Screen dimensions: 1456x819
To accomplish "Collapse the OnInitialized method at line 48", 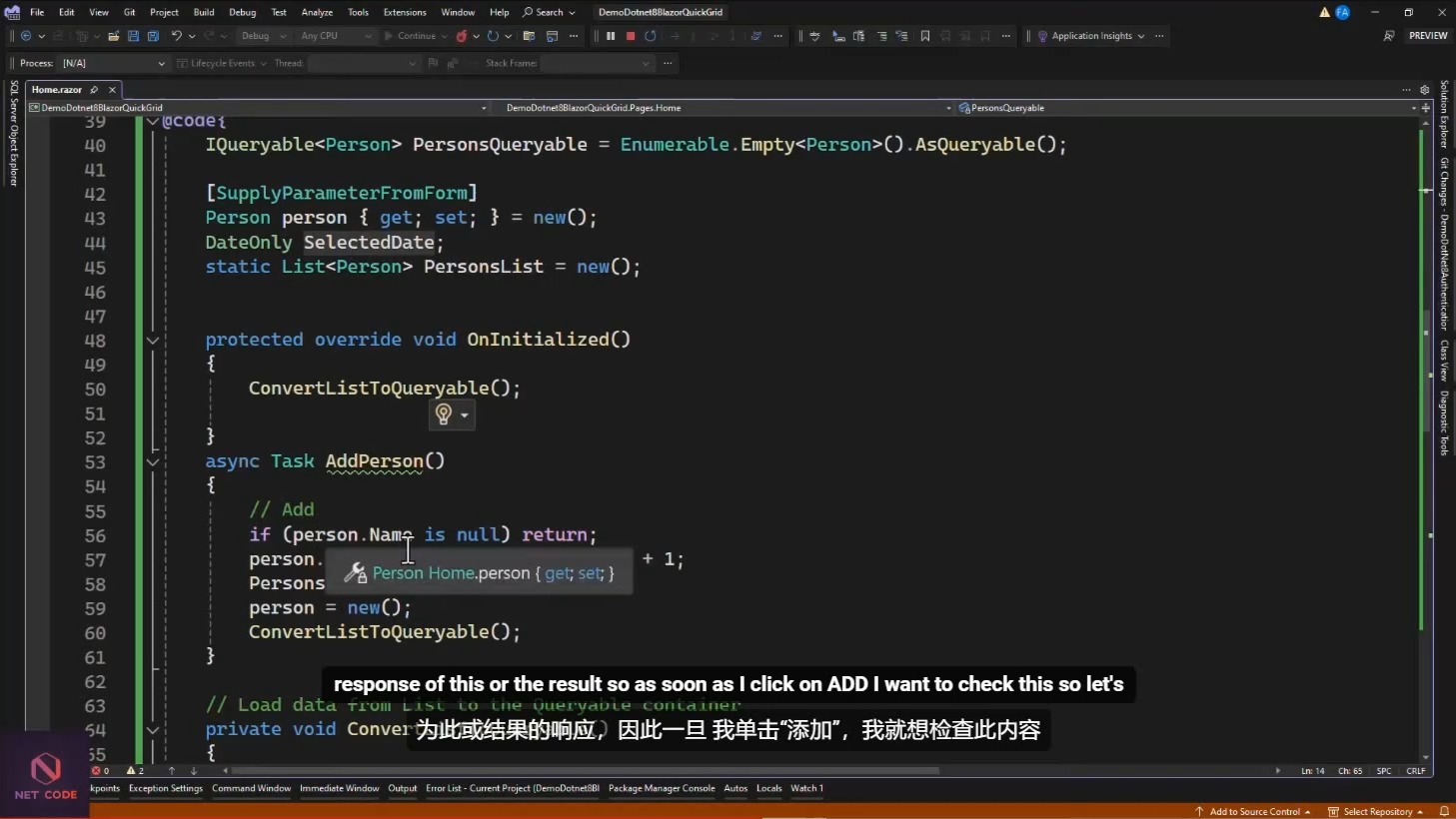I will coord(153,341).
